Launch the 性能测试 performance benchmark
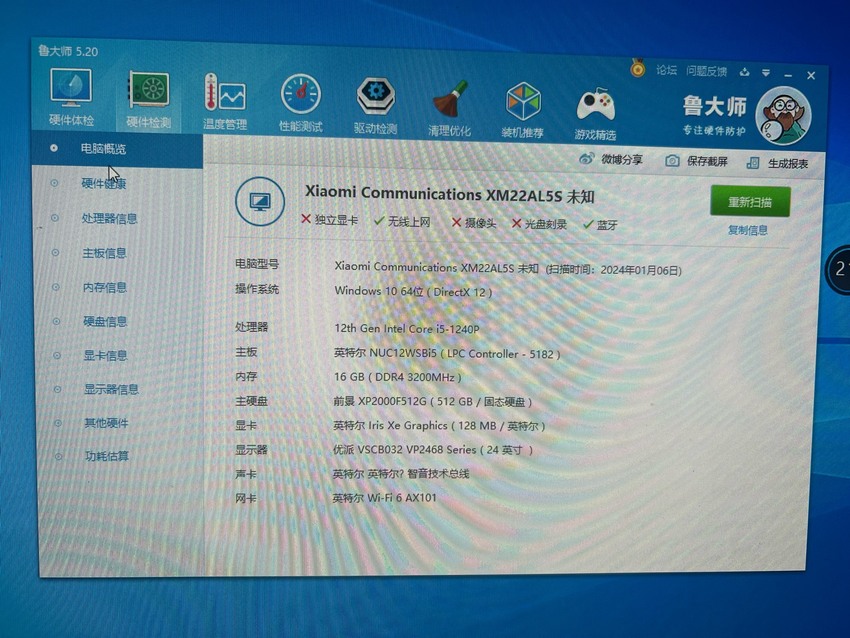The width and height of the screenshot is (850, 638). (x=301, y=104)
